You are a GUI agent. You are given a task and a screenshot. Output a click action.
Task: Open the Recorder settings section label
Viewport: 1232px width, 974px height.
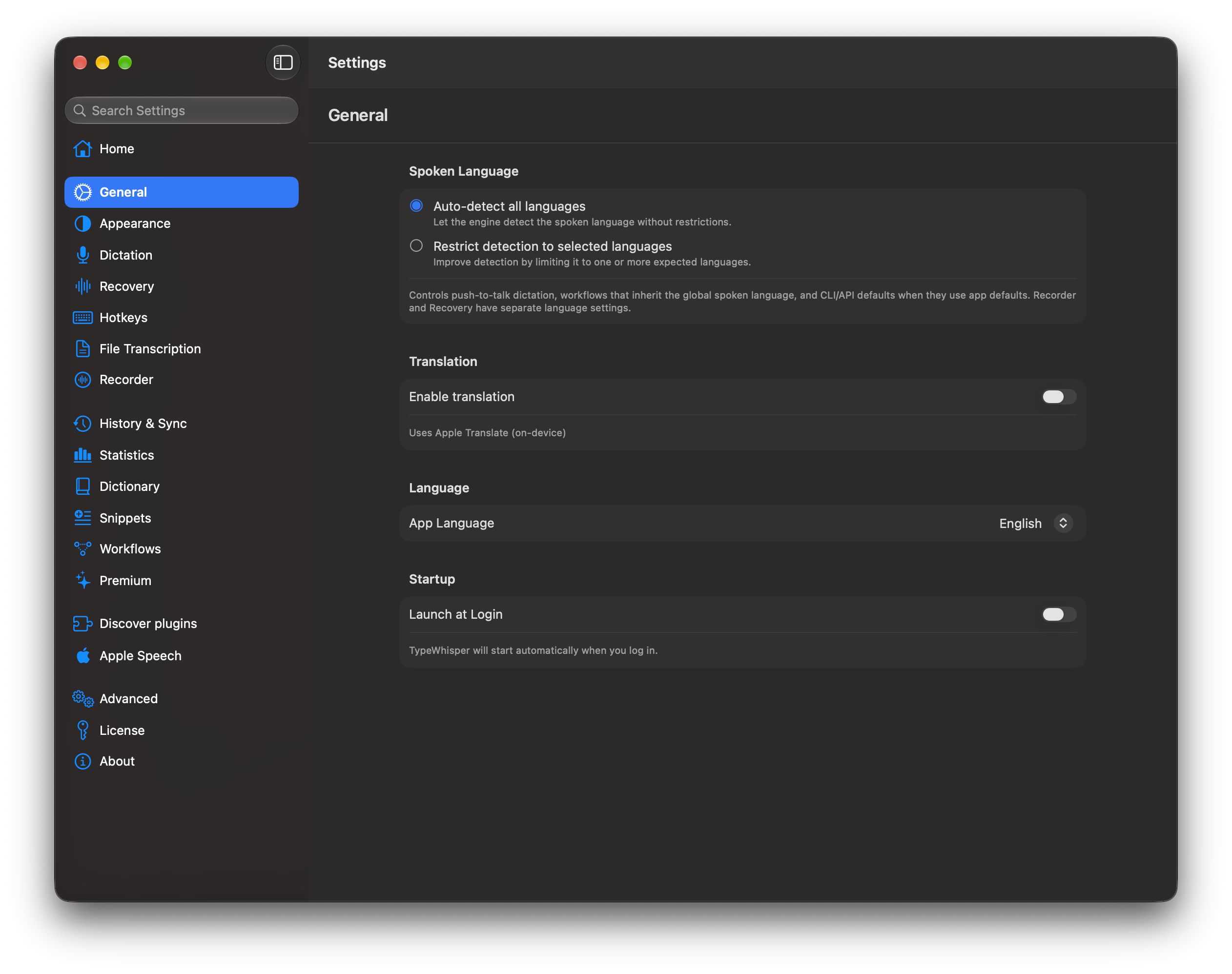(x=126, y=380)
